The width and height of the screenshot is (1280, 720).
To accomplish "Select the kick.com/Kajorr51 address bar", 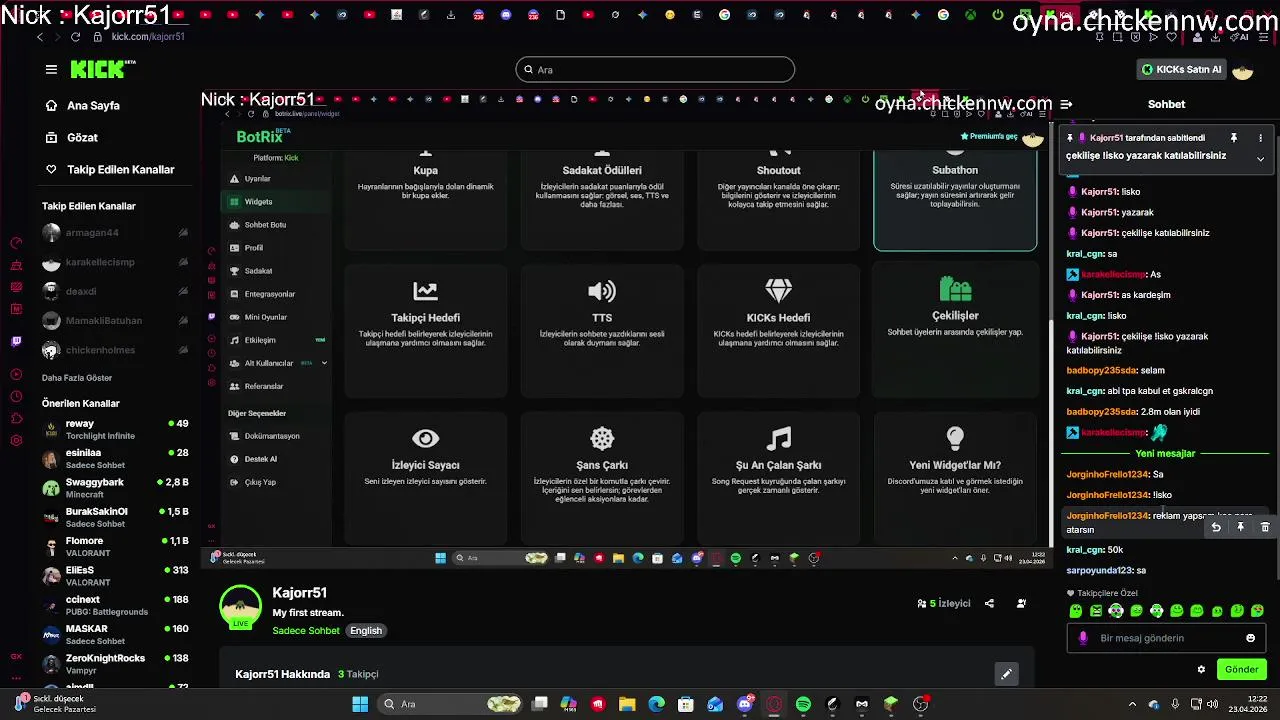I will pos(148,36).
